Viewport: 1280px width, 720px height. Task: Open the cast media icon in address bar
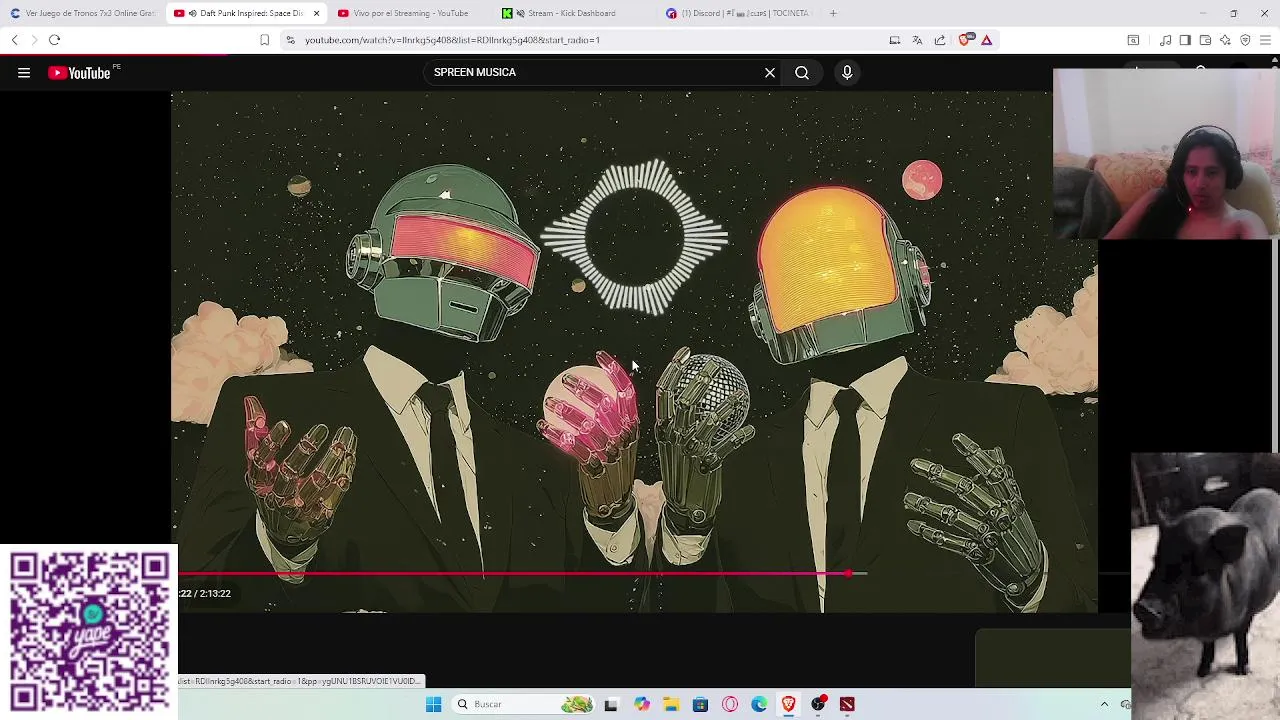click(894, 40)
